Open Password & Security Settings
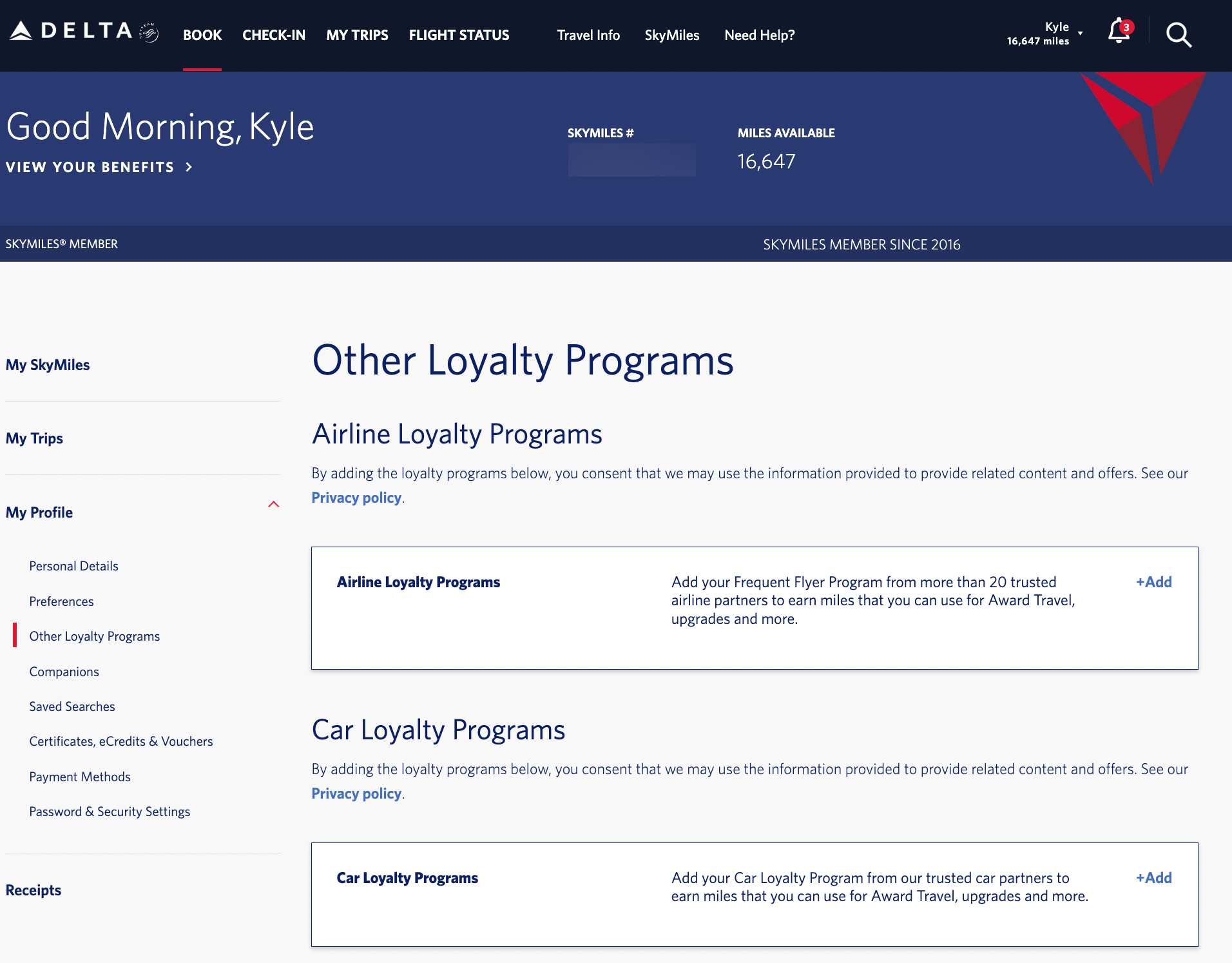Viewport: 1232px width, 963px height. pyautogui.click(x=110, y=811)
